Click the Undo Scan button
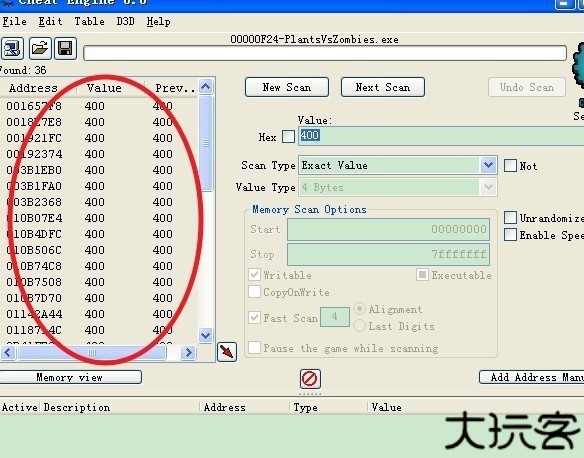The width and height of the screenshot is (584, 458). coord(527,87)
